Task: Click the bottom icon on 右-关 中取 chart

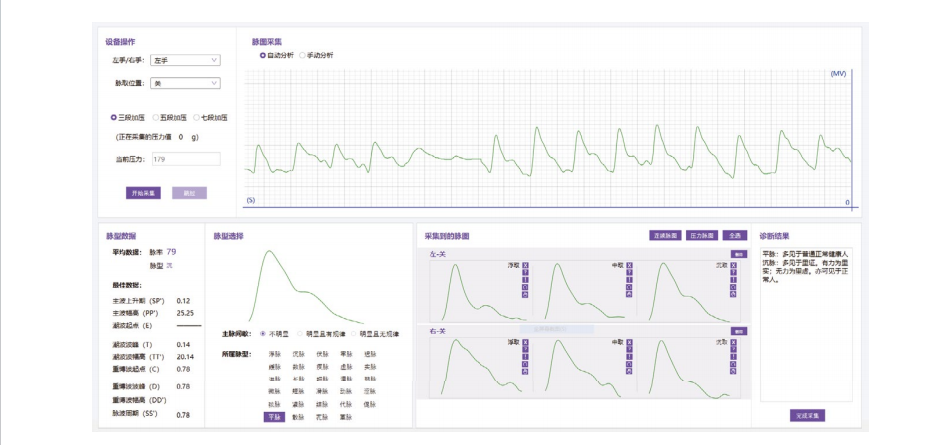Action: point(631,373)
